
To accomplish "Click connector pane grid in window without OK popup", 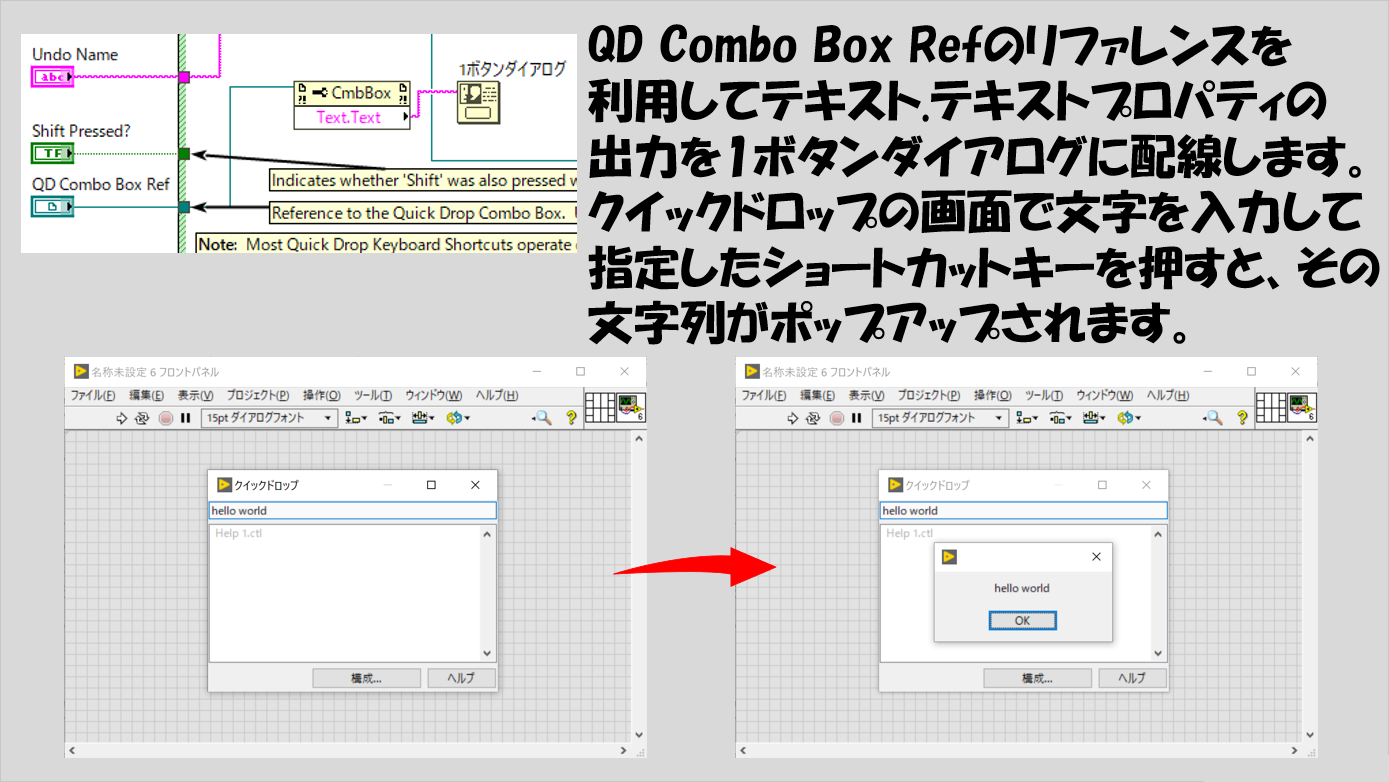I will (x=599, y=407).
